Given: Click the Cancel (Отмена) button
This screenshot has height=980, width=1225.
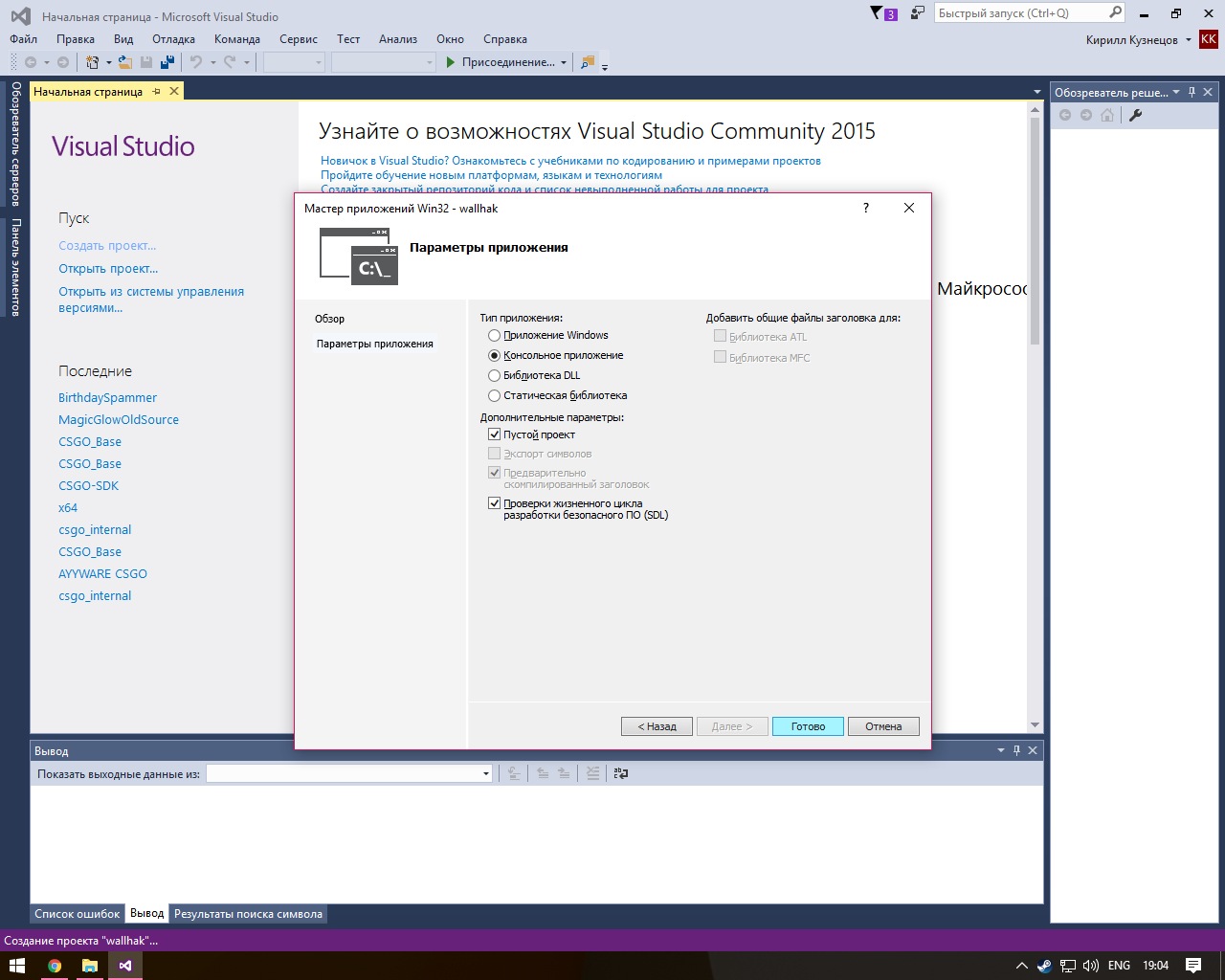Looking at the screenshot, I should (x=883, y=726).
